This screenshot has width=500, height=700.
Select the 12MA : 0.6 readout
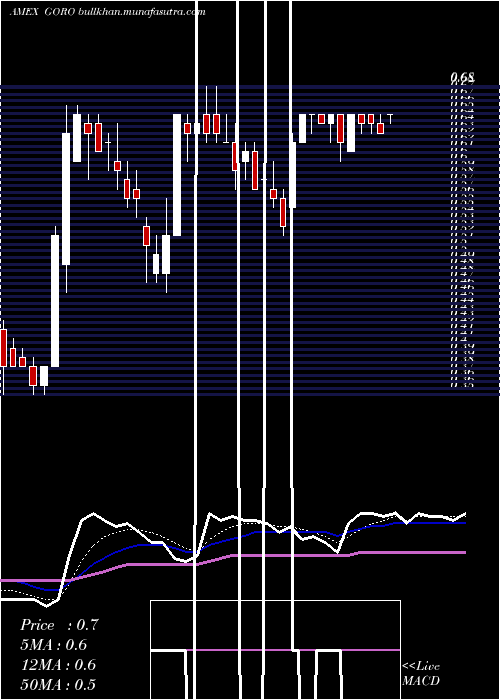click(58, 665)
